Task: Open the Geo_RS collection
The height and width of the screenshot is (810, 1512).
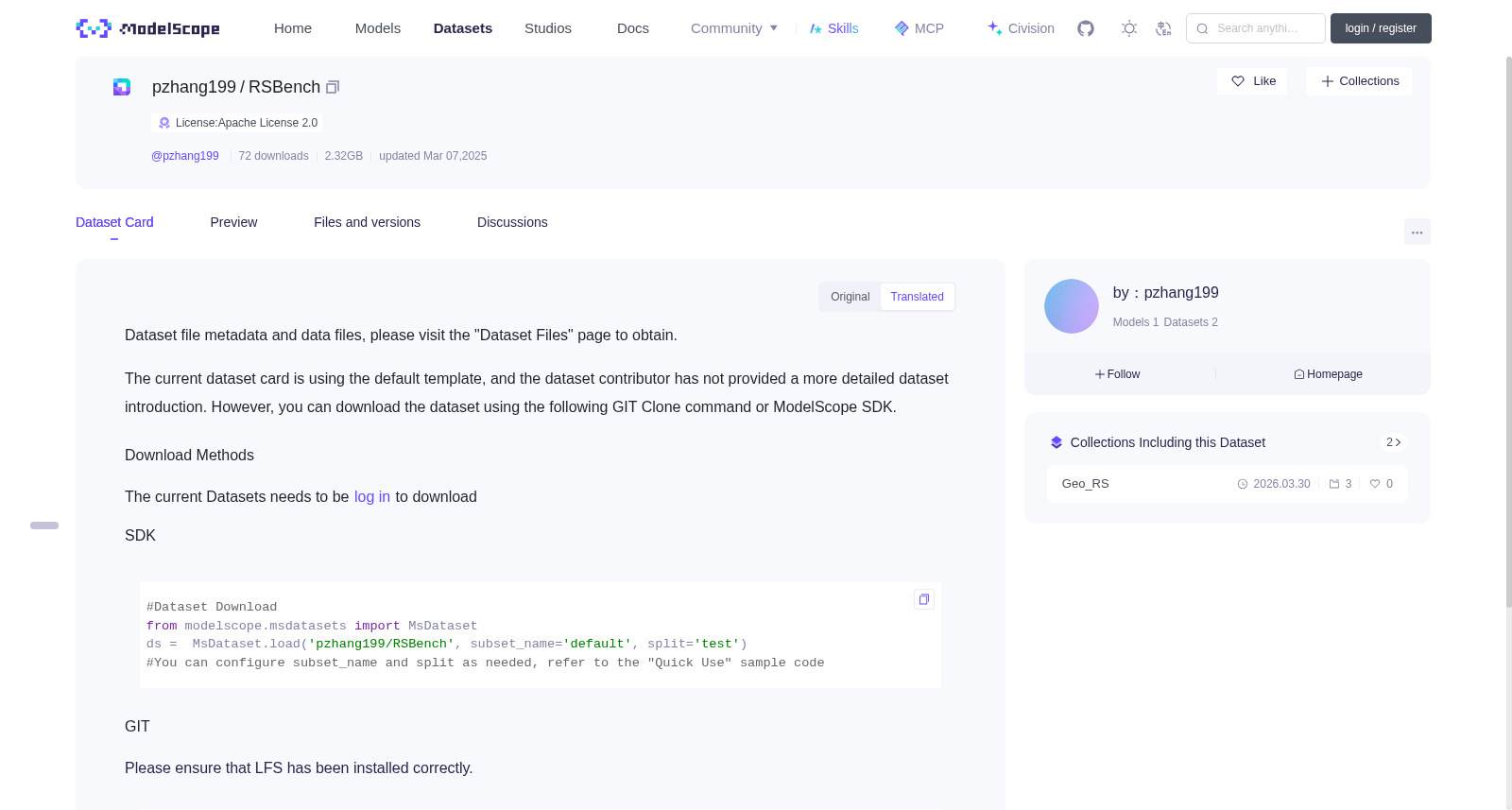Action: pos(1227,484)
